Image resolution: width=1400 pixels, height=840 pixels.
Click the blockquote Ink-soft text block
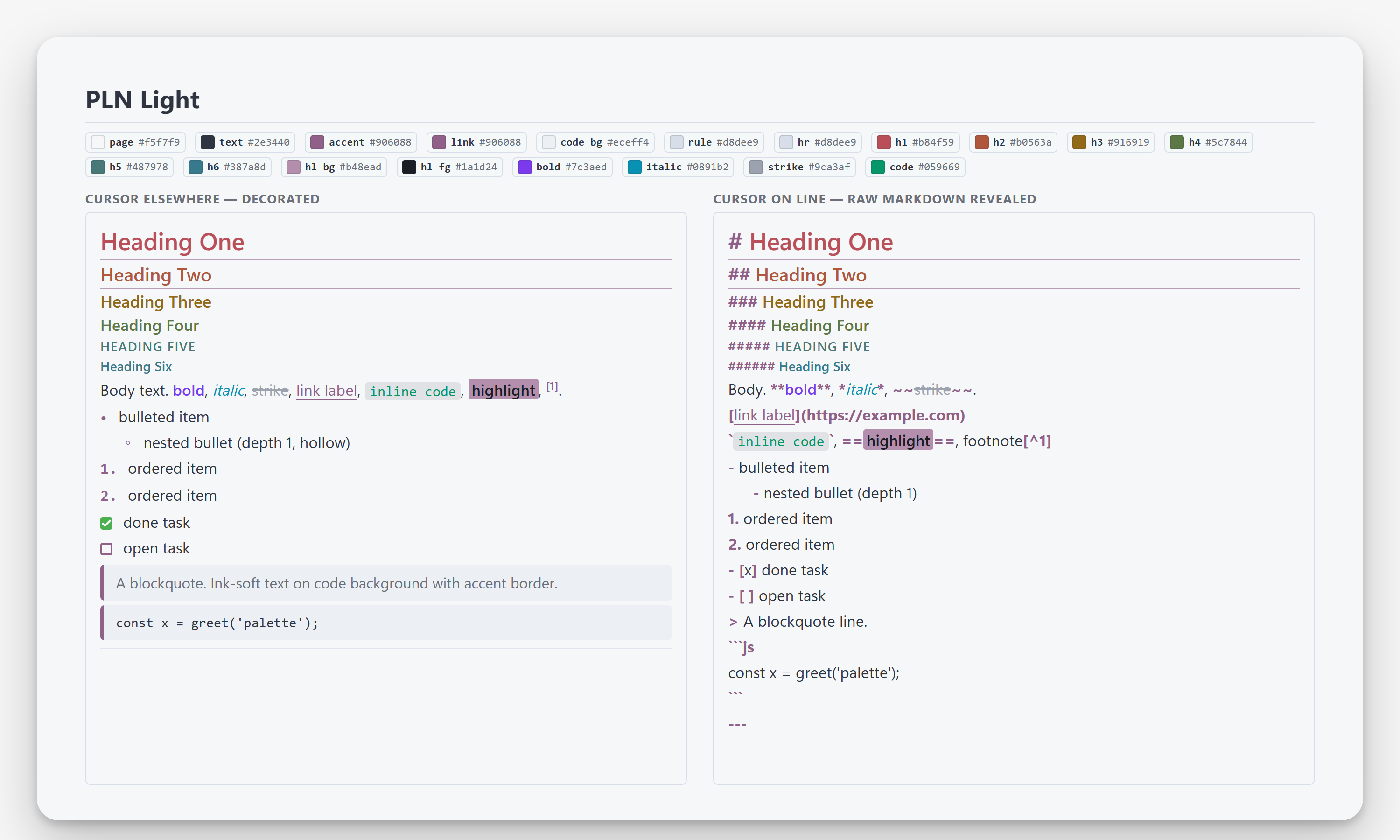(x=386, y=583)
